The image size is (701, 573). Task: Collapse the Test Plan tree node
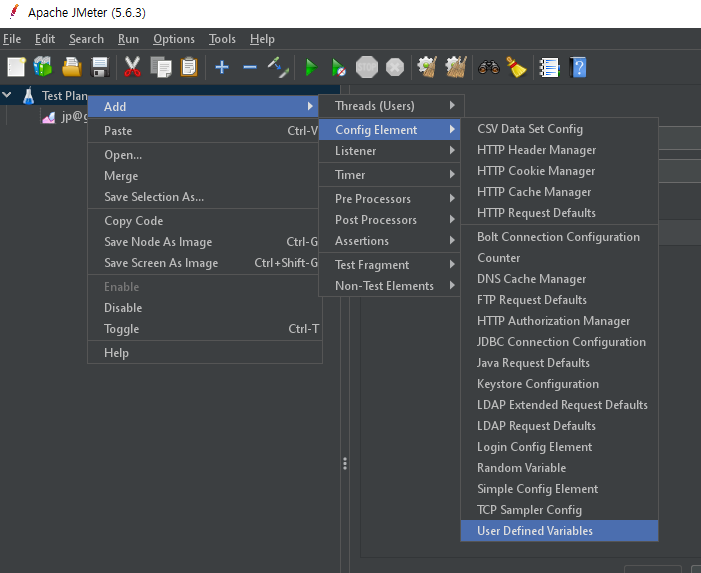click(x=7, y=95)
